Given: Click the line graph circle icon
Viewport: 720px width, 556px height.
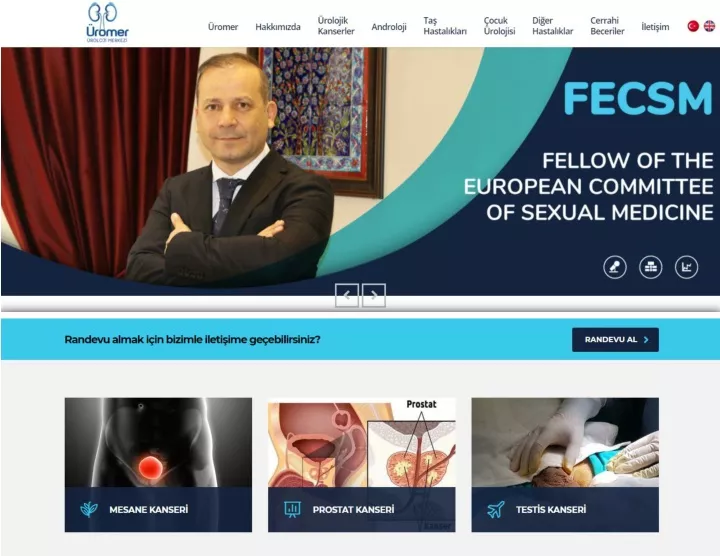Looking at the screenshot, I should coord(686,267).
